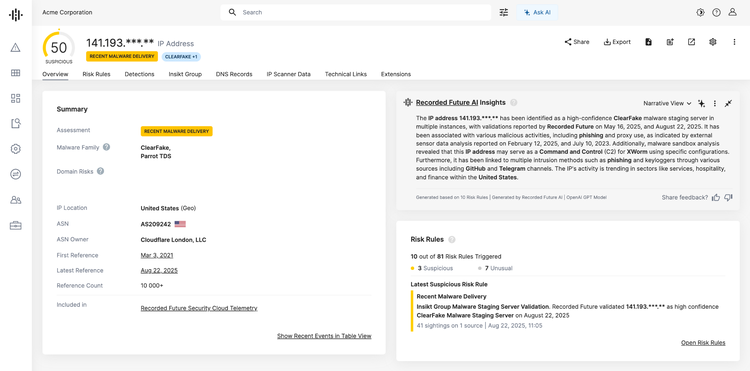Image resolution: width=750 pixels, height=371 pixels.
Task: Open the AI Insights three-dot menu
Action: coord(715,103)
